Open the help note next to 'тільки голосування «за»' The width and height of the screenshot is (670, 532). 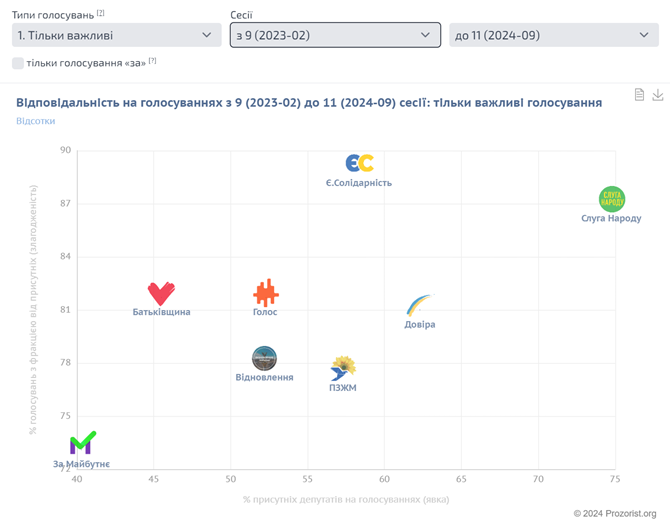[153, 61]
